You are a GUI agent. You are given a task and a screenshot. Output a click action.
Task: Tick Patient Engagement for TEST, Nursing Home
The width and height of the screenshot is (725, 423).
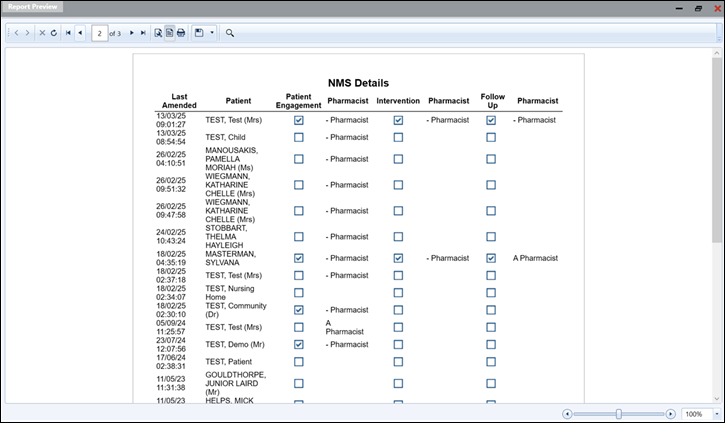(299, 293)
